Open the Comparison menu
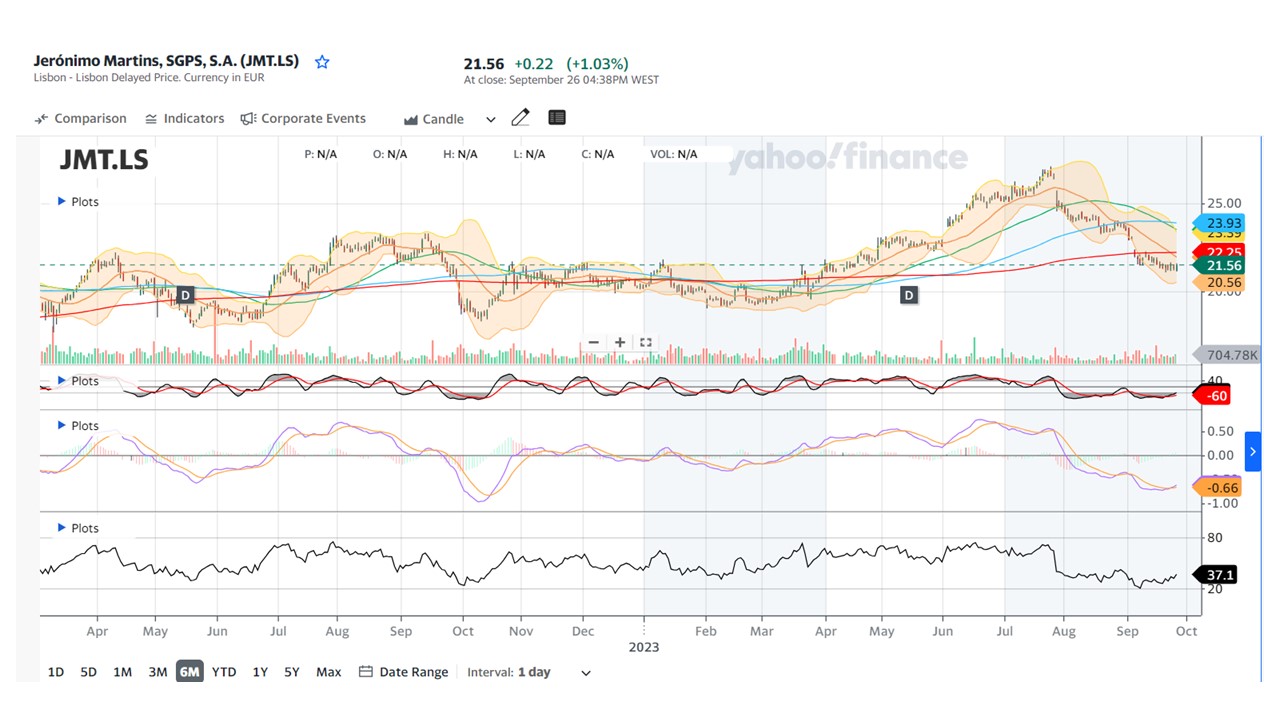1280x720 pixels. coord(80,118)
